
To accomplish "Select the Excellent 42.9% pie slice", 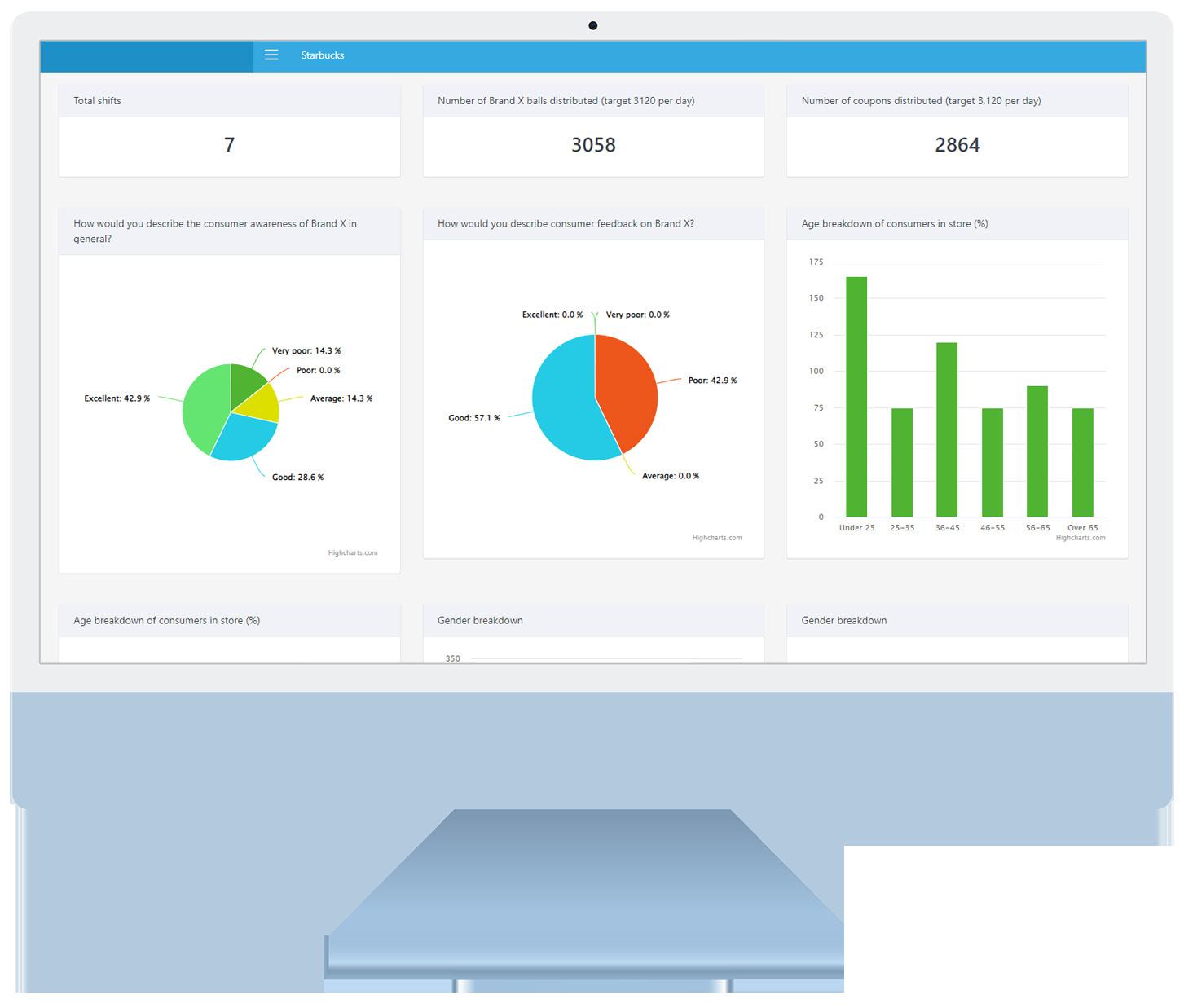I will pos(204,407).
